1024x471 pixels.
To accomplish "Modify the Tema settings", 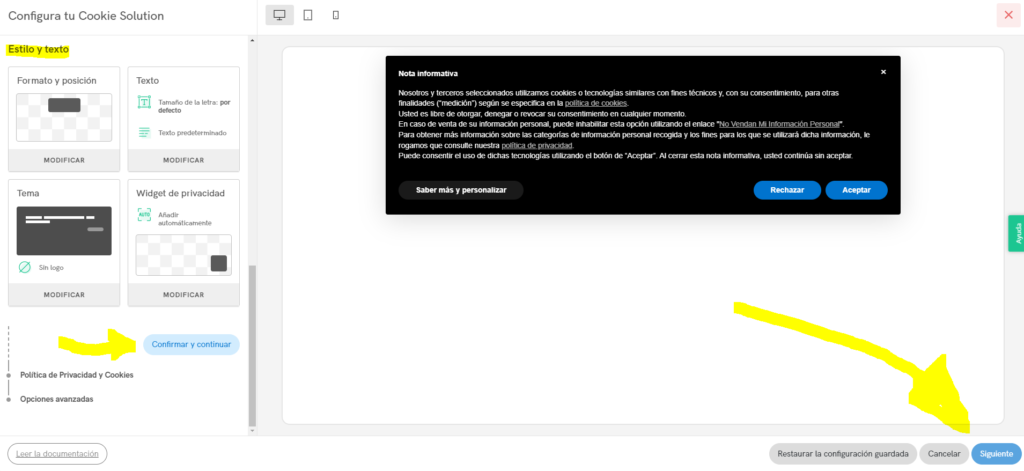I will point(64,294).
